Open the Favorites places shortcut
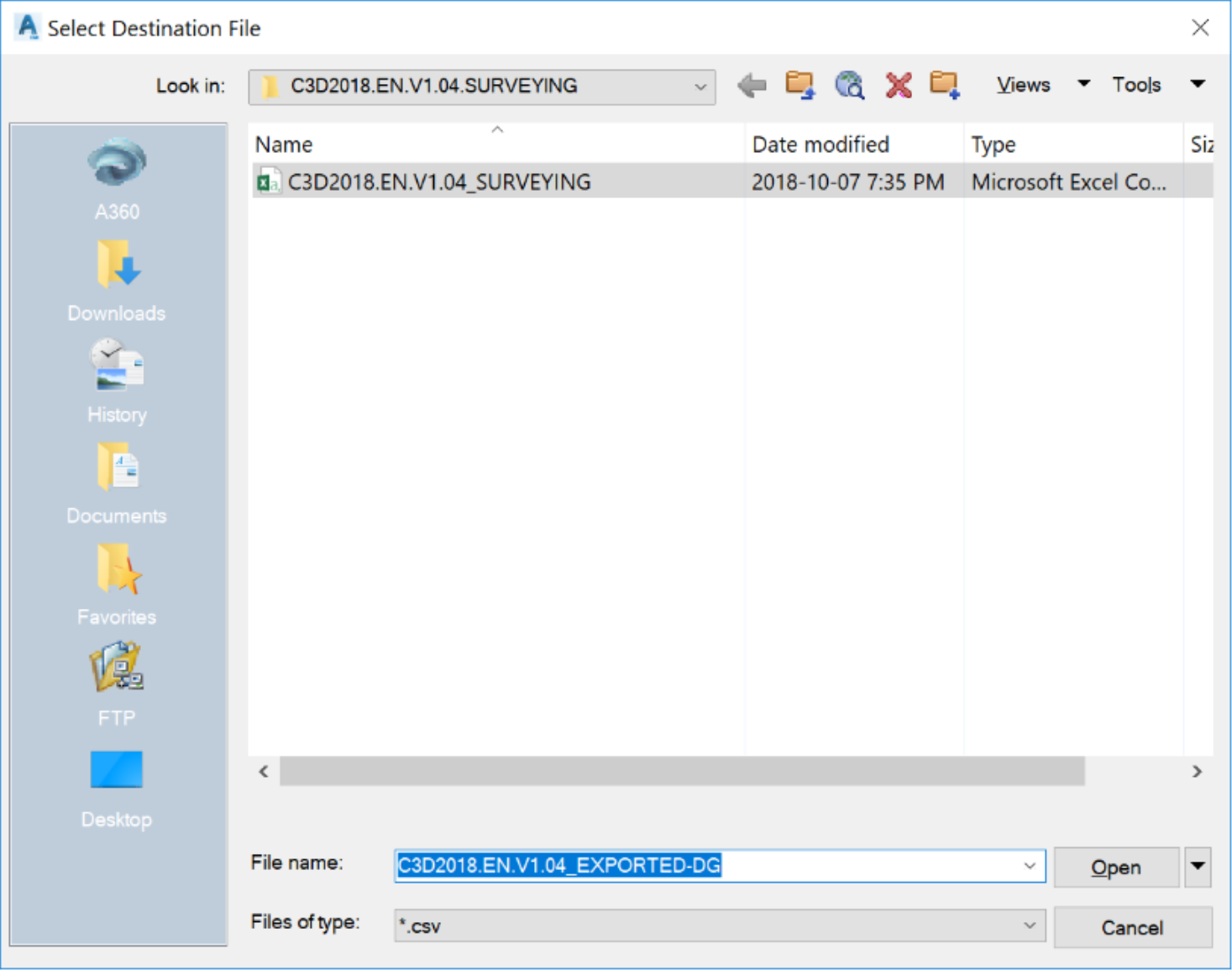 [117, 585]
